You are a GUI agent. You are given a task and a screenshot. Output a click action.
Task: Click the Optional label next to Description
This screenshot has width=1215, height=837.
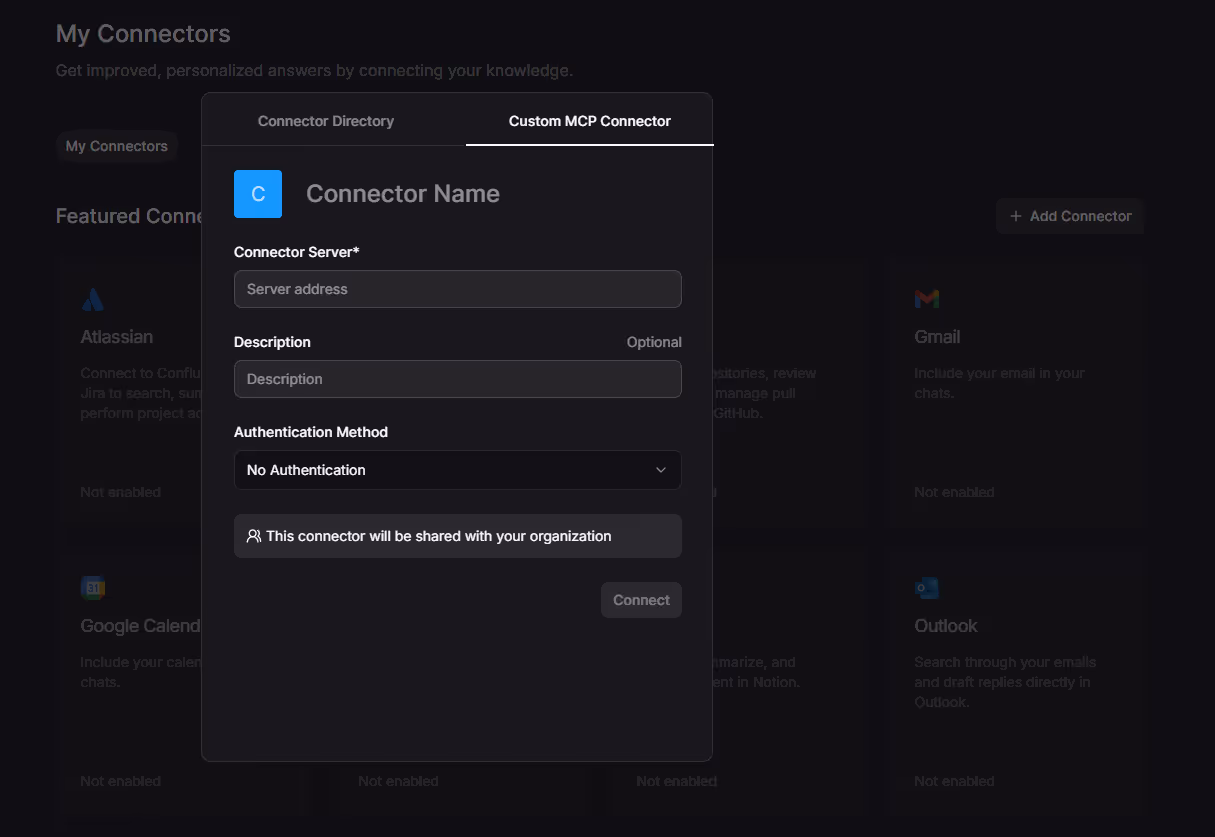[x=654, y=341]
